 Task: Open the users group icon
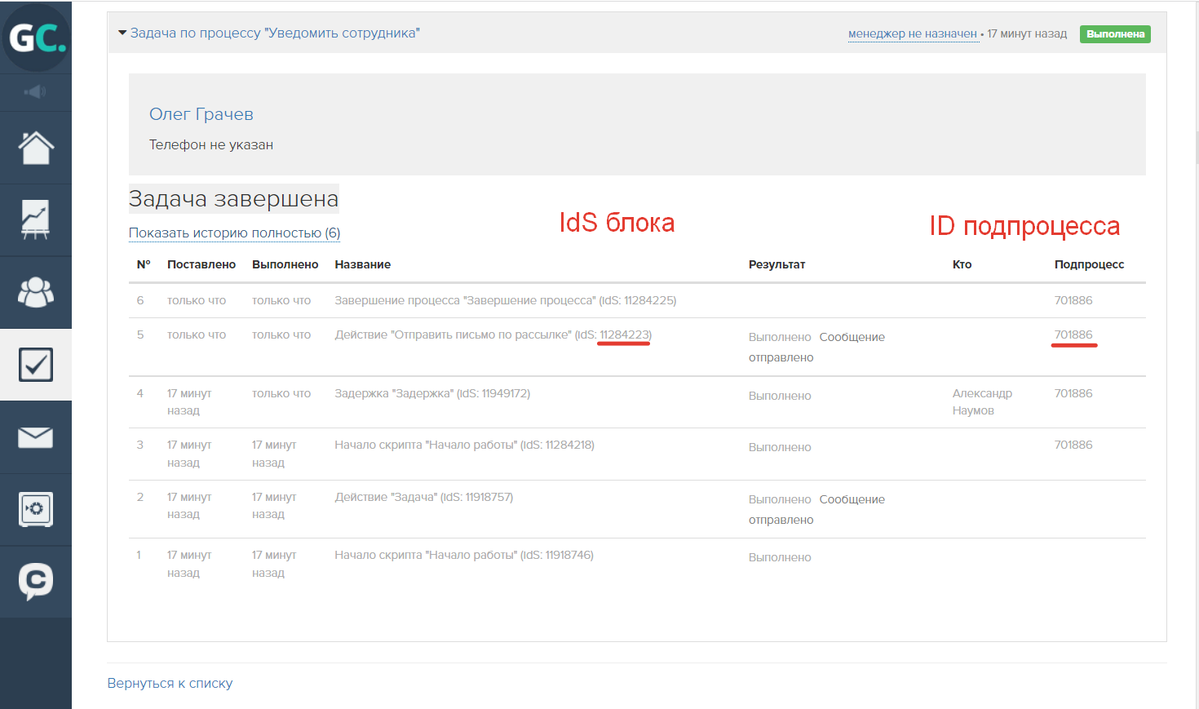click(36, 292)
